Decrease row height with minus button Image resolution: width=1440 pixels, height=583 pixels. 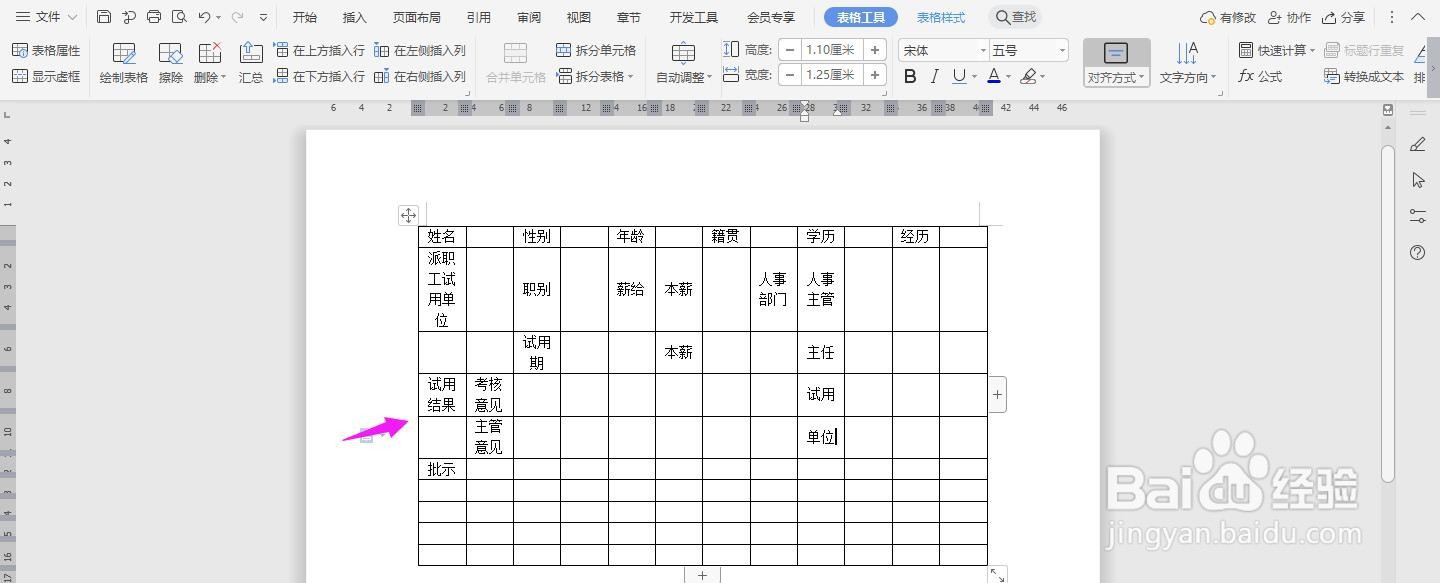click(790, 50)
